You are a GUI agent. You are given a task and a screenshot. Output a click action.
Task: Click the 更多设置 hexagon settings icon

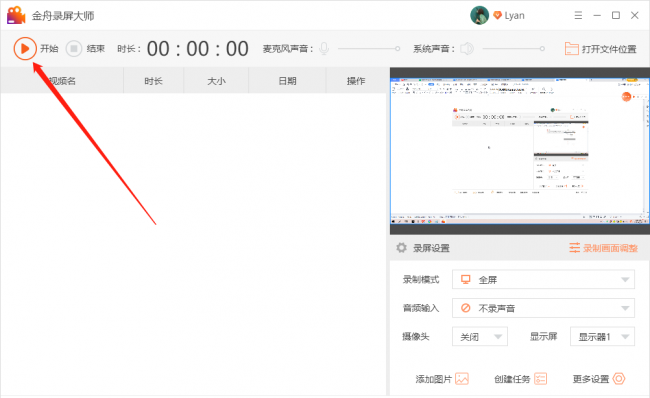(618, 379)
